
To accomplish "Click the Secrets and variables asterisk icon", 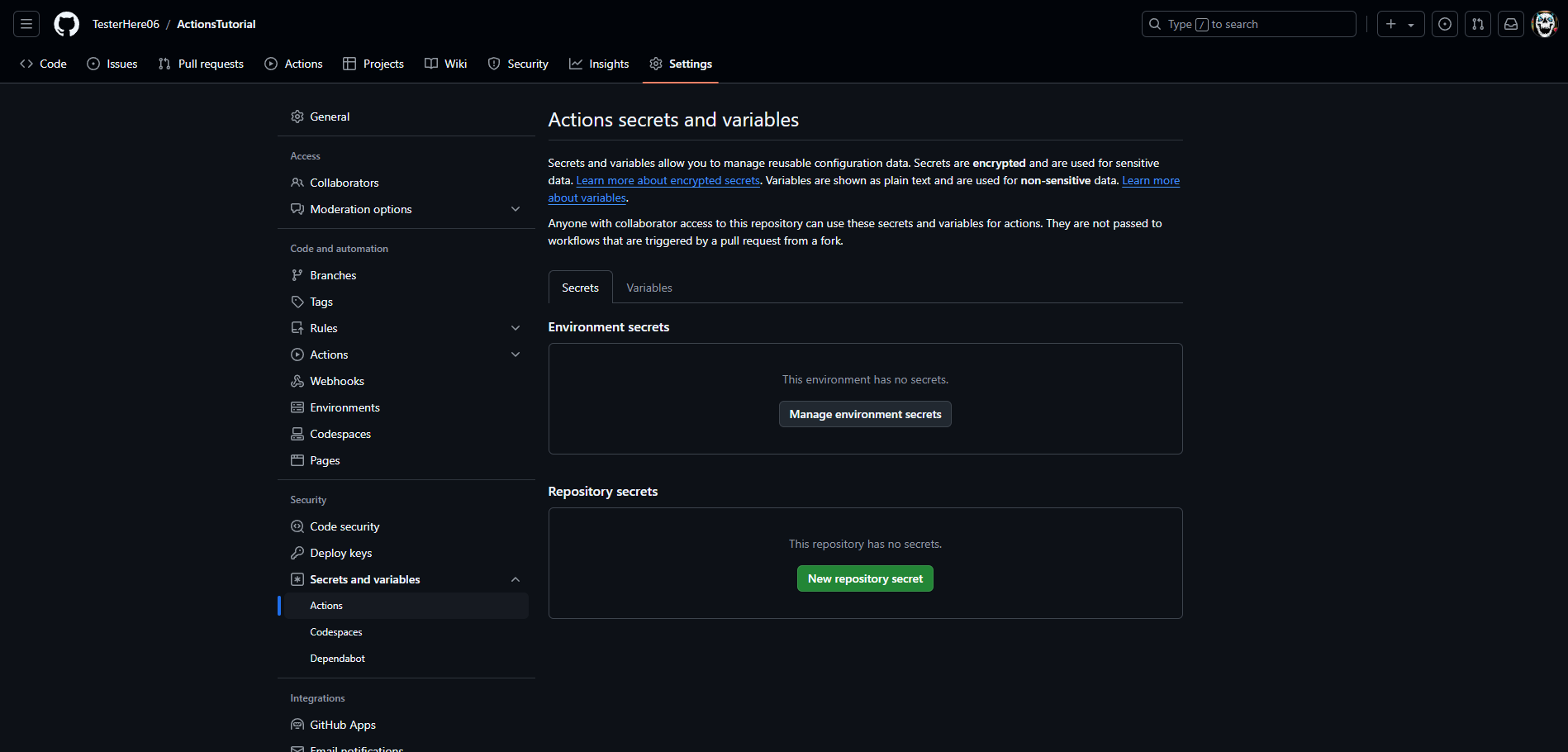I will (x=297, y=579).
